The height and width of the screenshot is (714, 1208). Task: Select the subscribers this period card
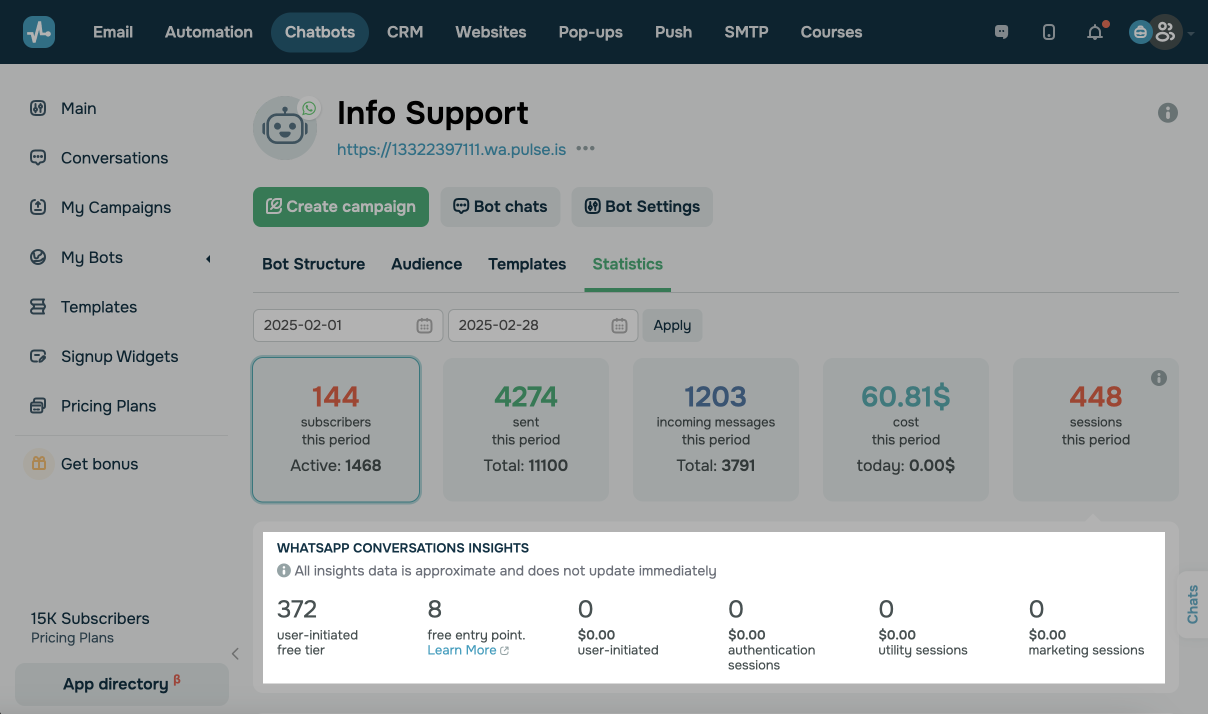click(336, 429)
